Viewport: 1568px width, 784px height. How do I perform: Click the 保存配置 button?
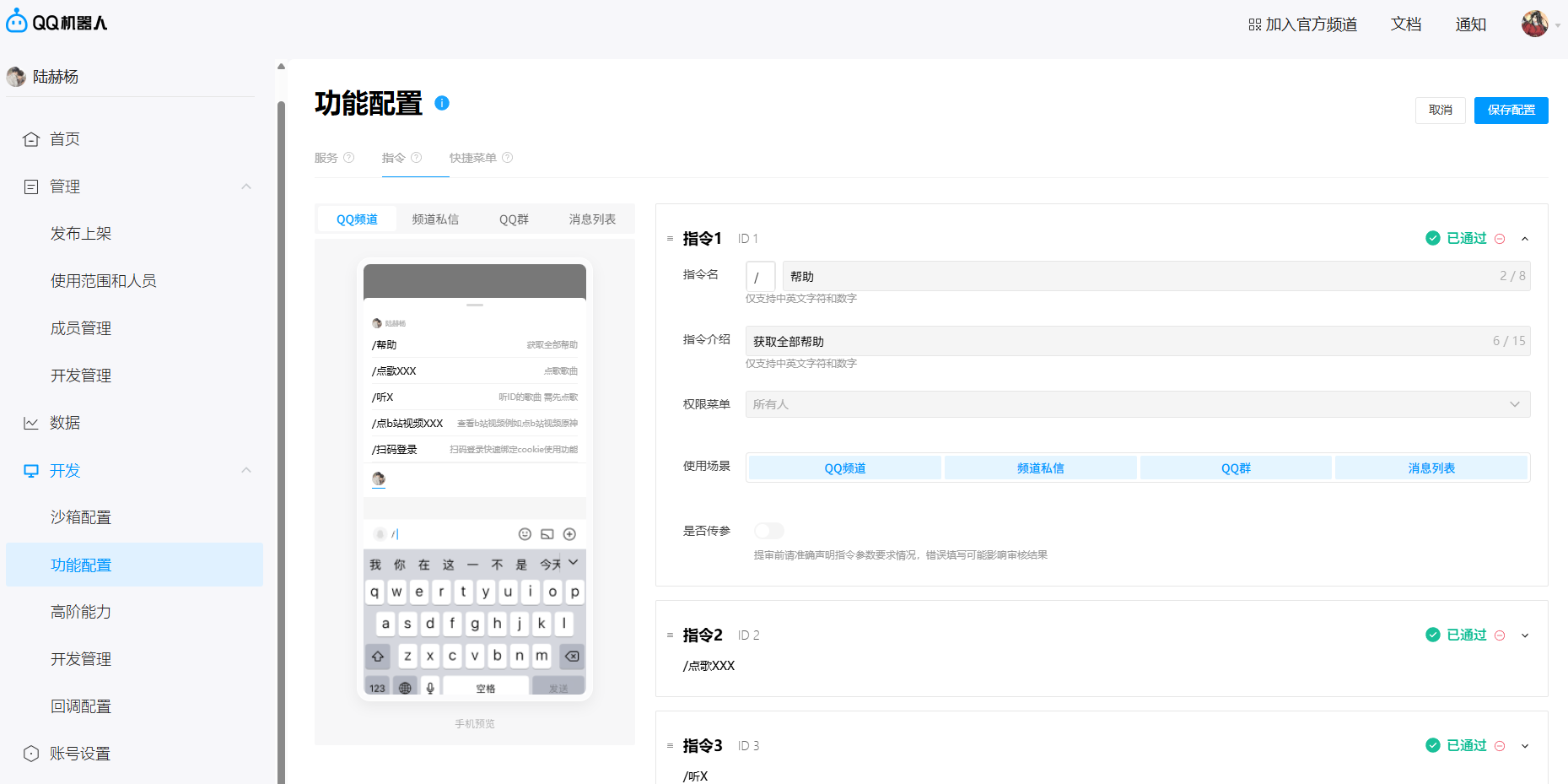coord(1511,110)
